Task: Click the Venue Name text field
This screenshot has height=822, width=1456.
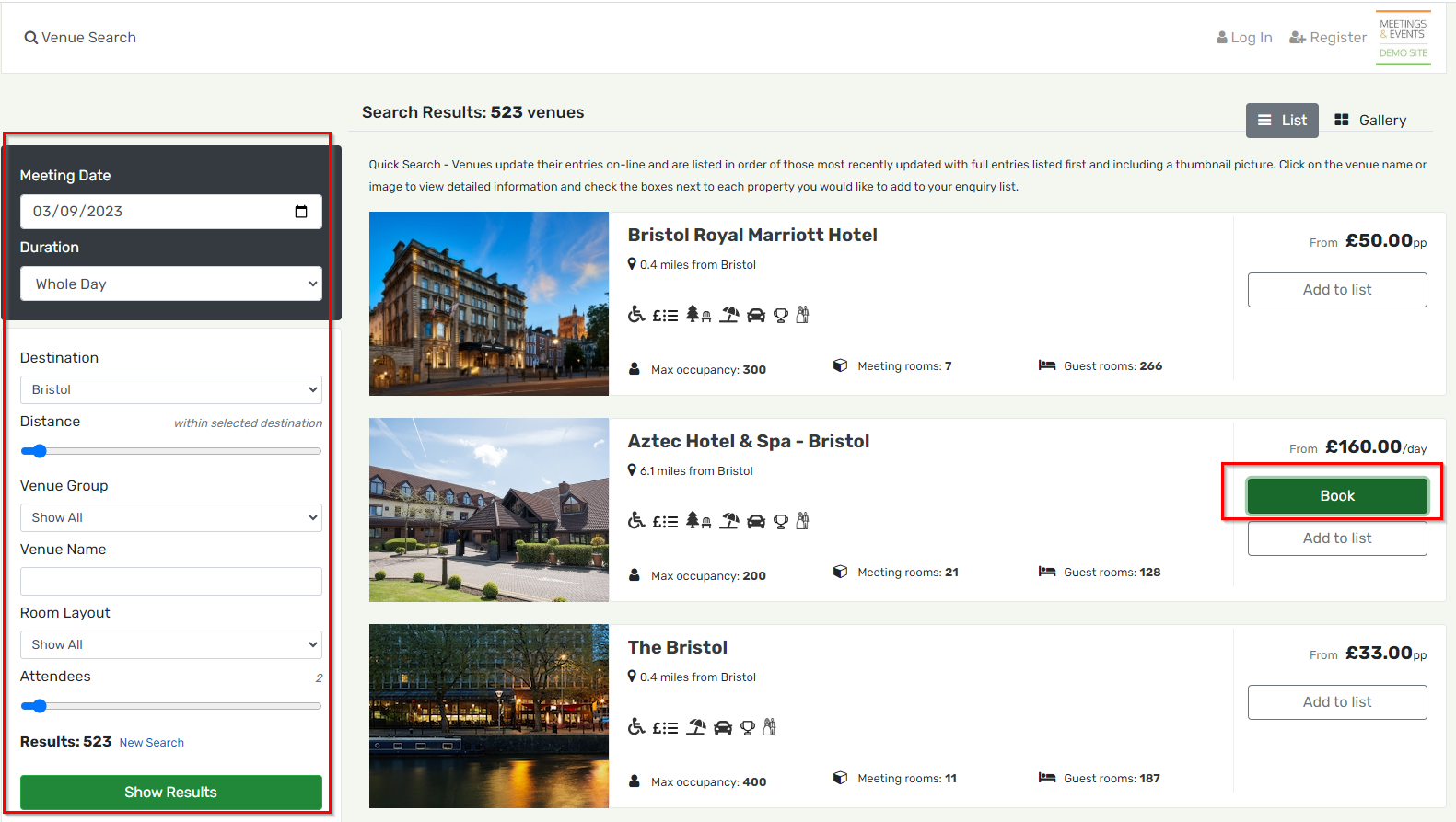Action: coord(171,581)
